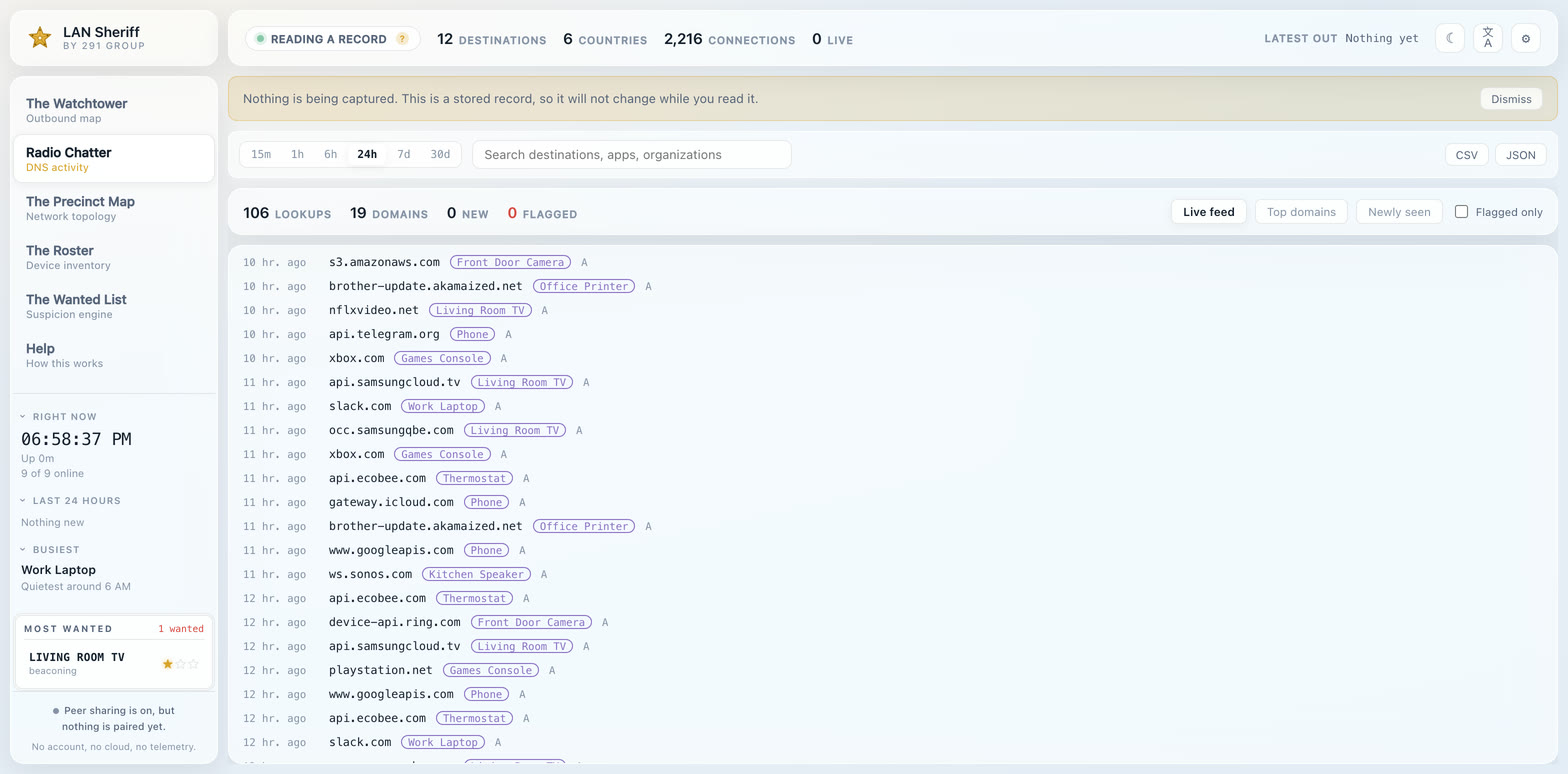Click the star rating on Living Room TV card
The height and width of the screenshot is (774, 1568).
[181, 664]
